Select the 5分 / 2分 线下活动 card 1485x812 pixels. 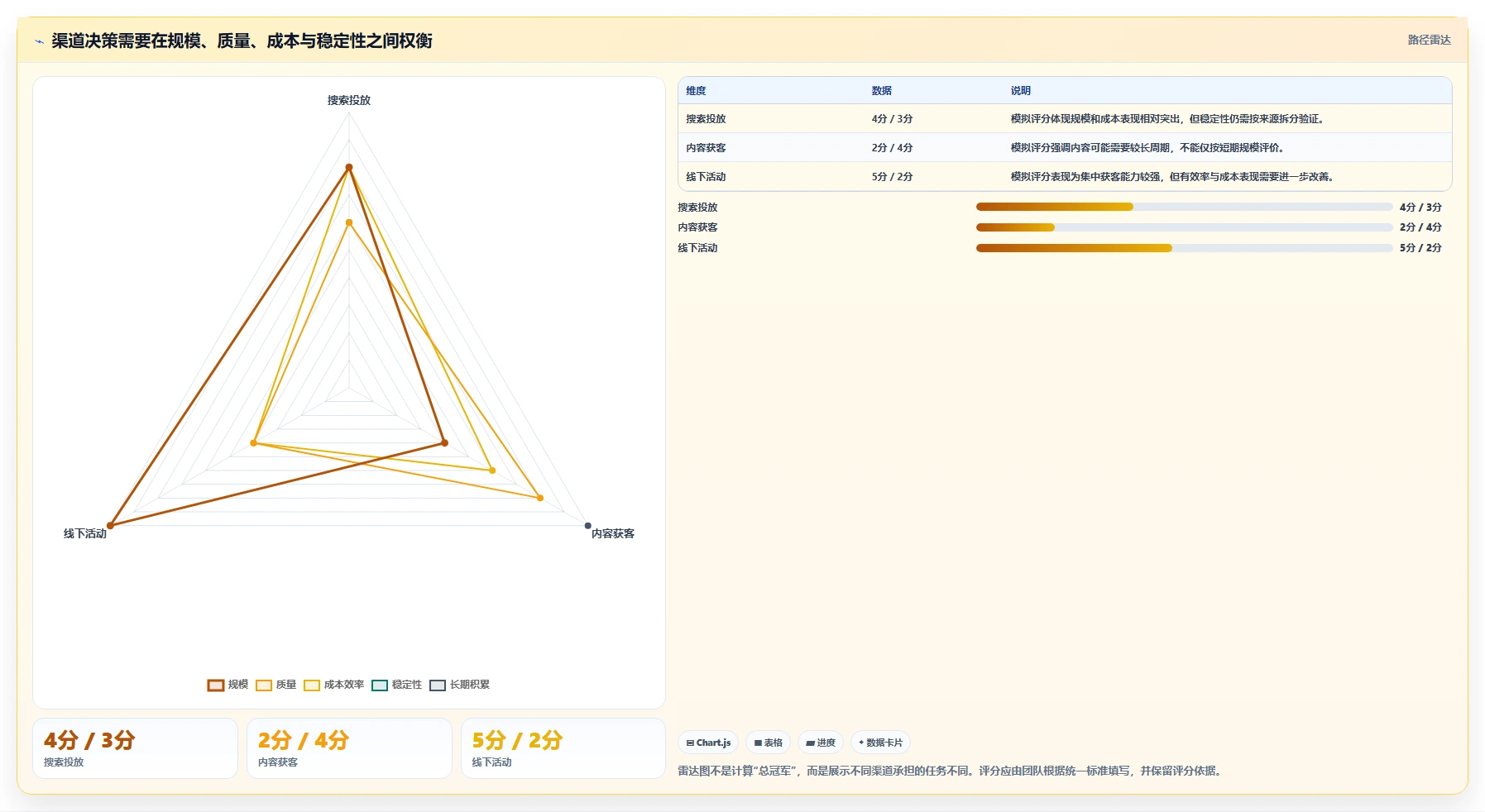563,748
